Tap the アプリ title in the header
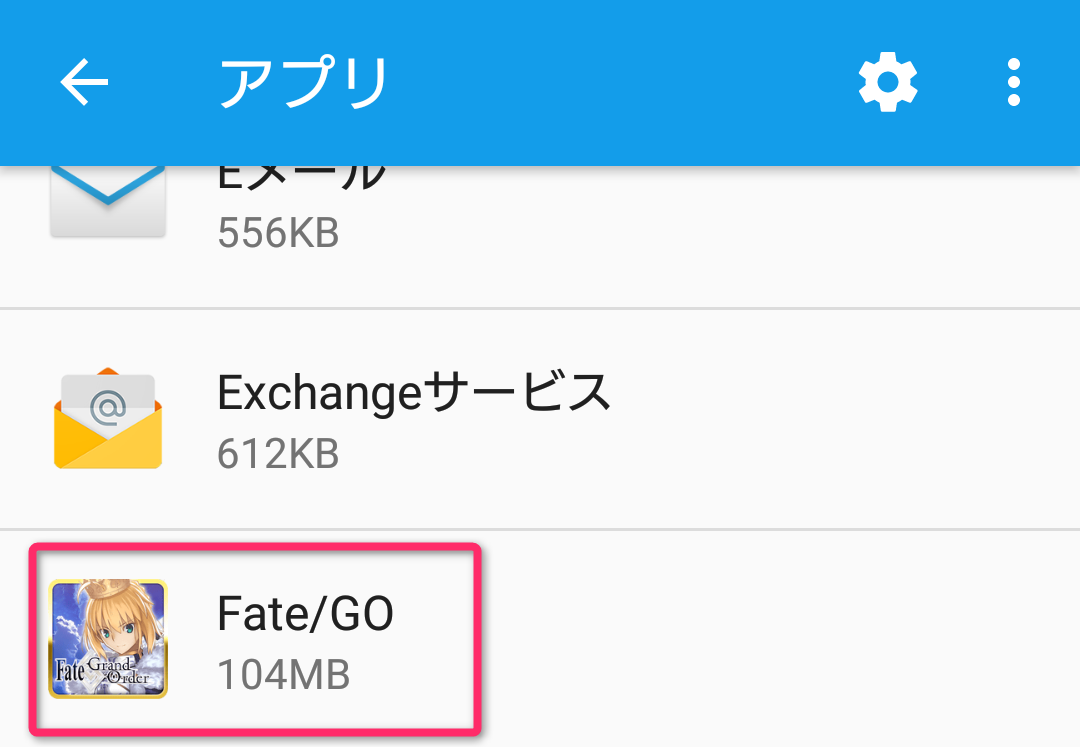Image resolution: width=1080 pixels, height=747 pixels. point(302,82)
